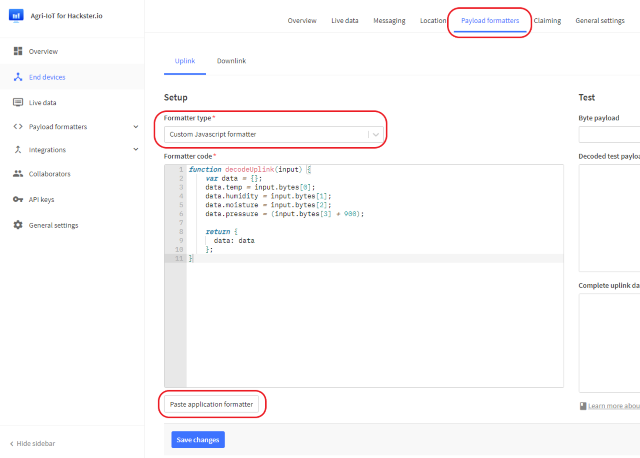Click line number 11 in the gutter
The width and height of the screenshot is (640, 458).
pyautogui.click(x=179, y=258)
